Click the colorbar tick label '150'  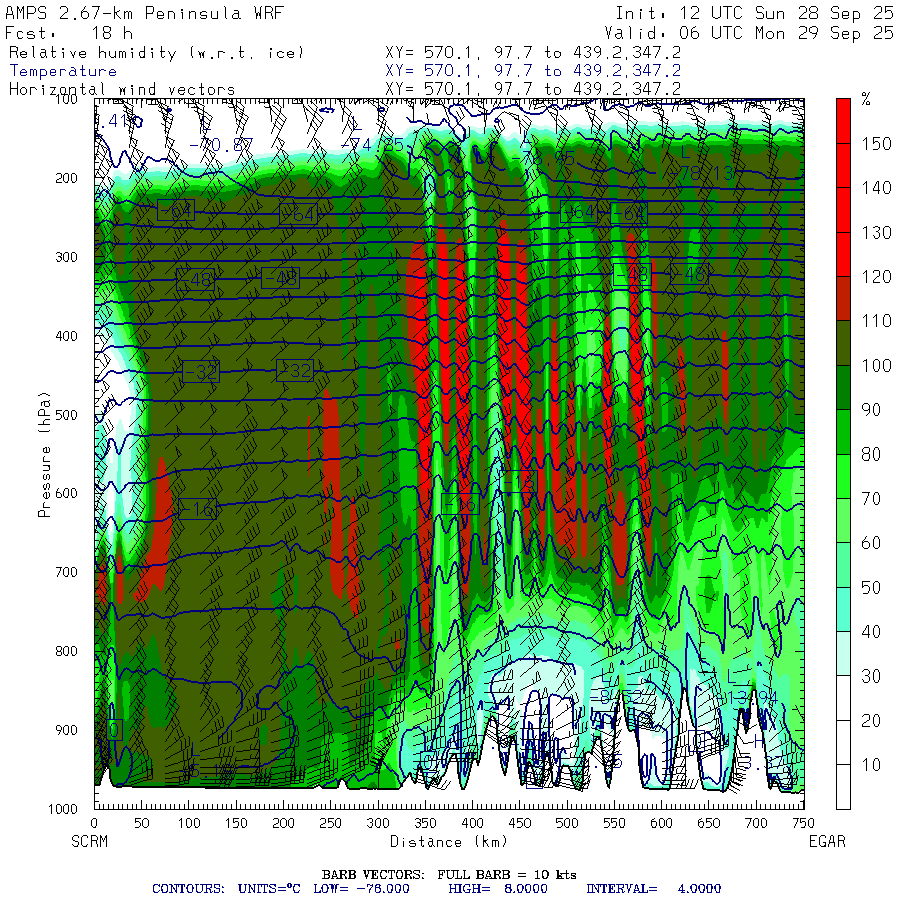[x=876, y=143]
